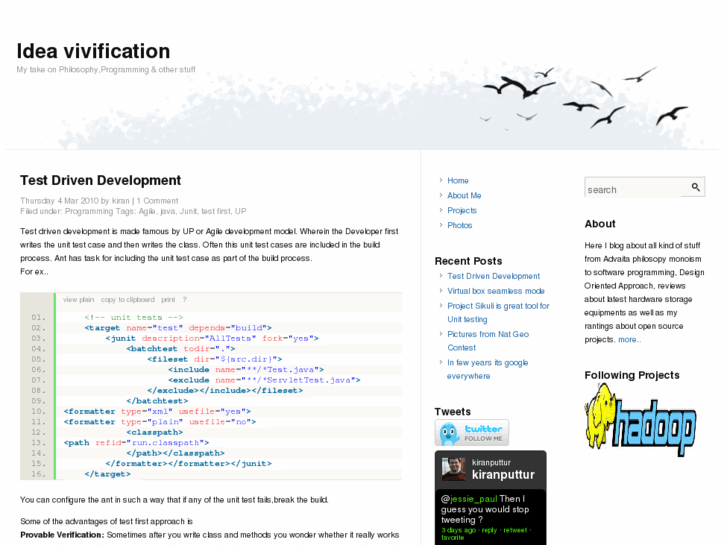Click the tweet's 3 days ago timestamp
This screenshot has width=727, height=545.
tap(459, 530)
